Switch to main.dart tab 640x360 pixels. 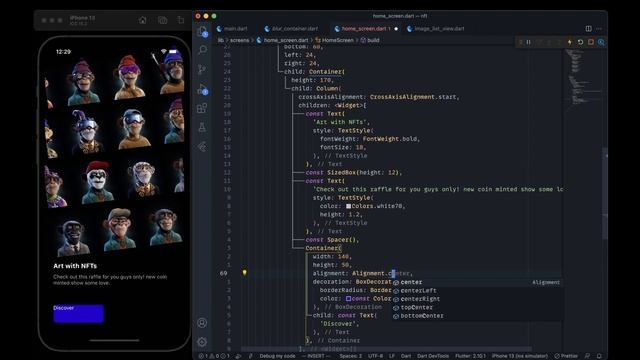[x=232, y=29]
